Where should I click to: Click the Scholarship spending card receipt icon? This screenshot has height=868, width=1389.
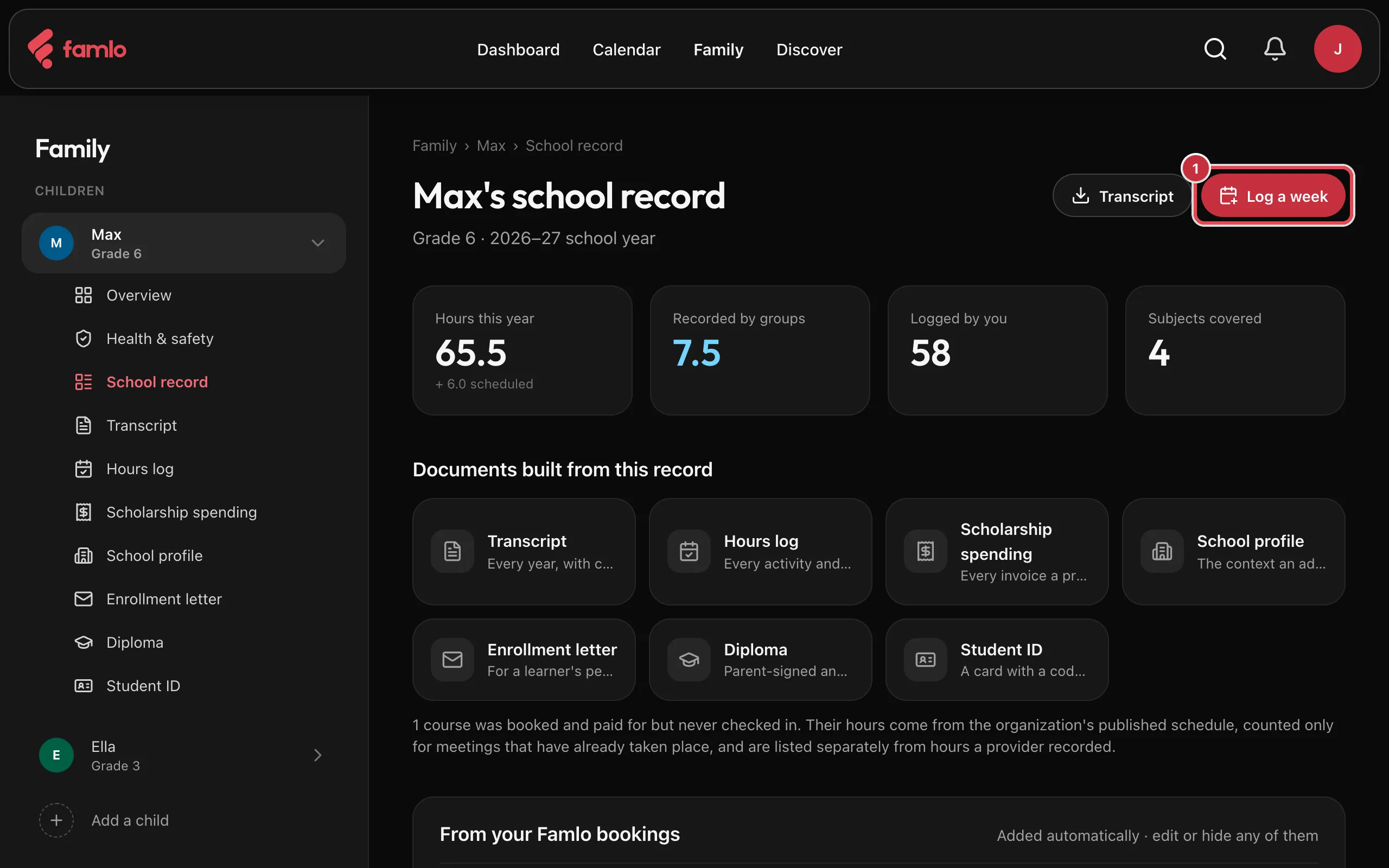tap(925, 551)
